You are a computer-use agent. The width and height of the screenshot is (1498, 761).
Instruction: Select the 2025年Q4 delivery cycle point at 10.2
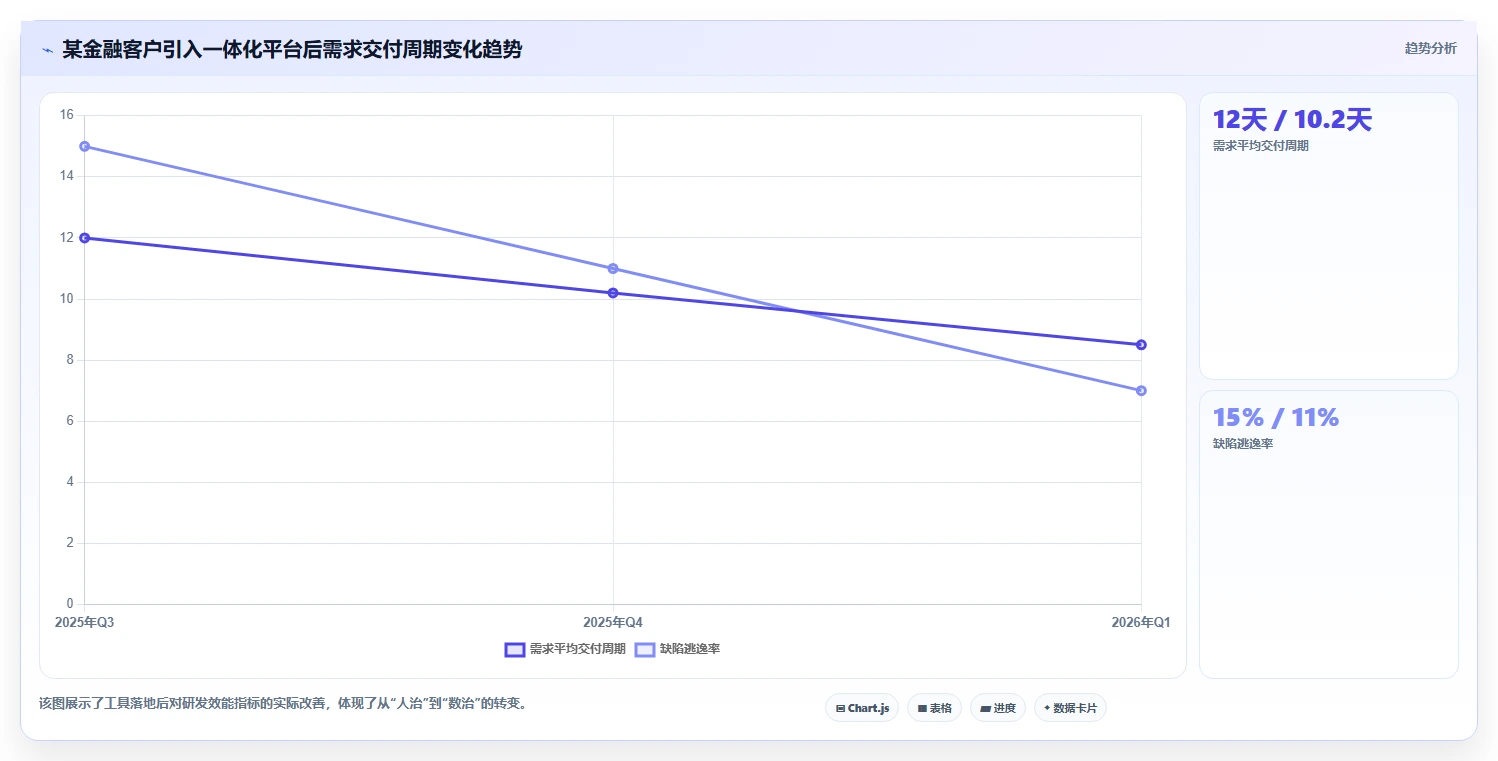point(613,293)
